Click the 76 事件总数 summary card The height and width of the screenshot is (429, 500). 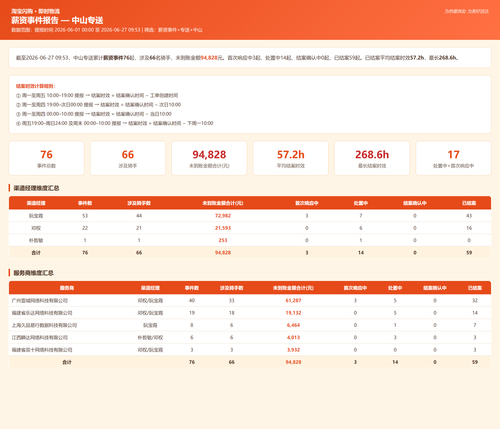46,158
